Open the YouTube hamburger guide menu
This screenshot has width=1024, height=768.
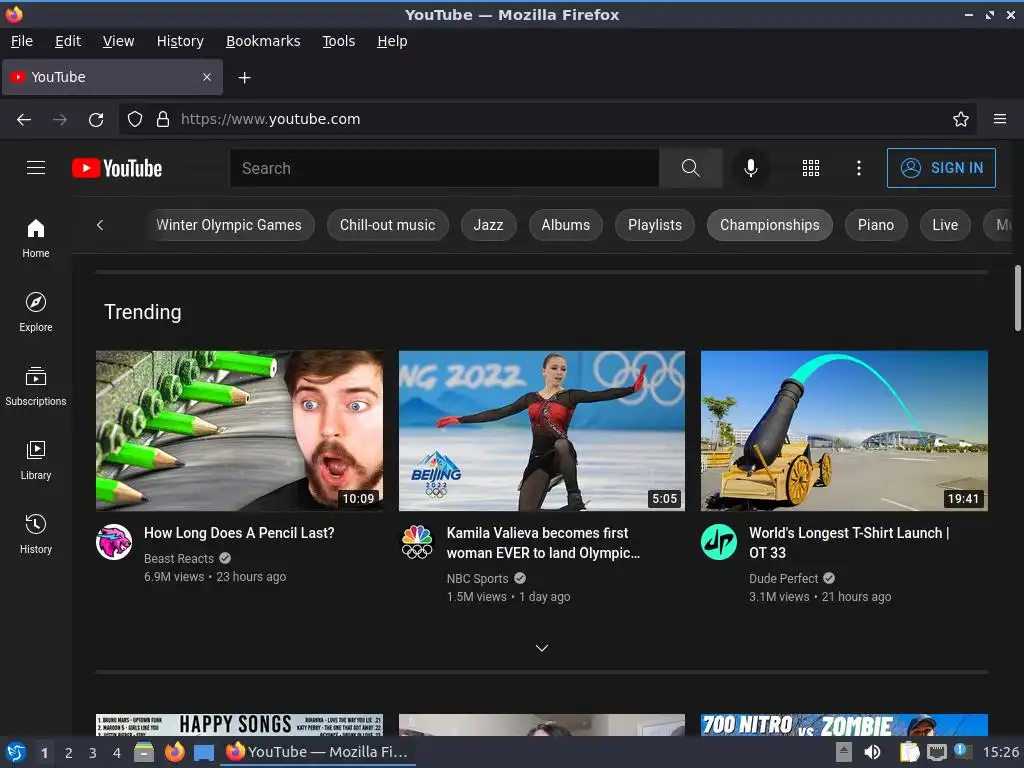(x=36, y=168)
